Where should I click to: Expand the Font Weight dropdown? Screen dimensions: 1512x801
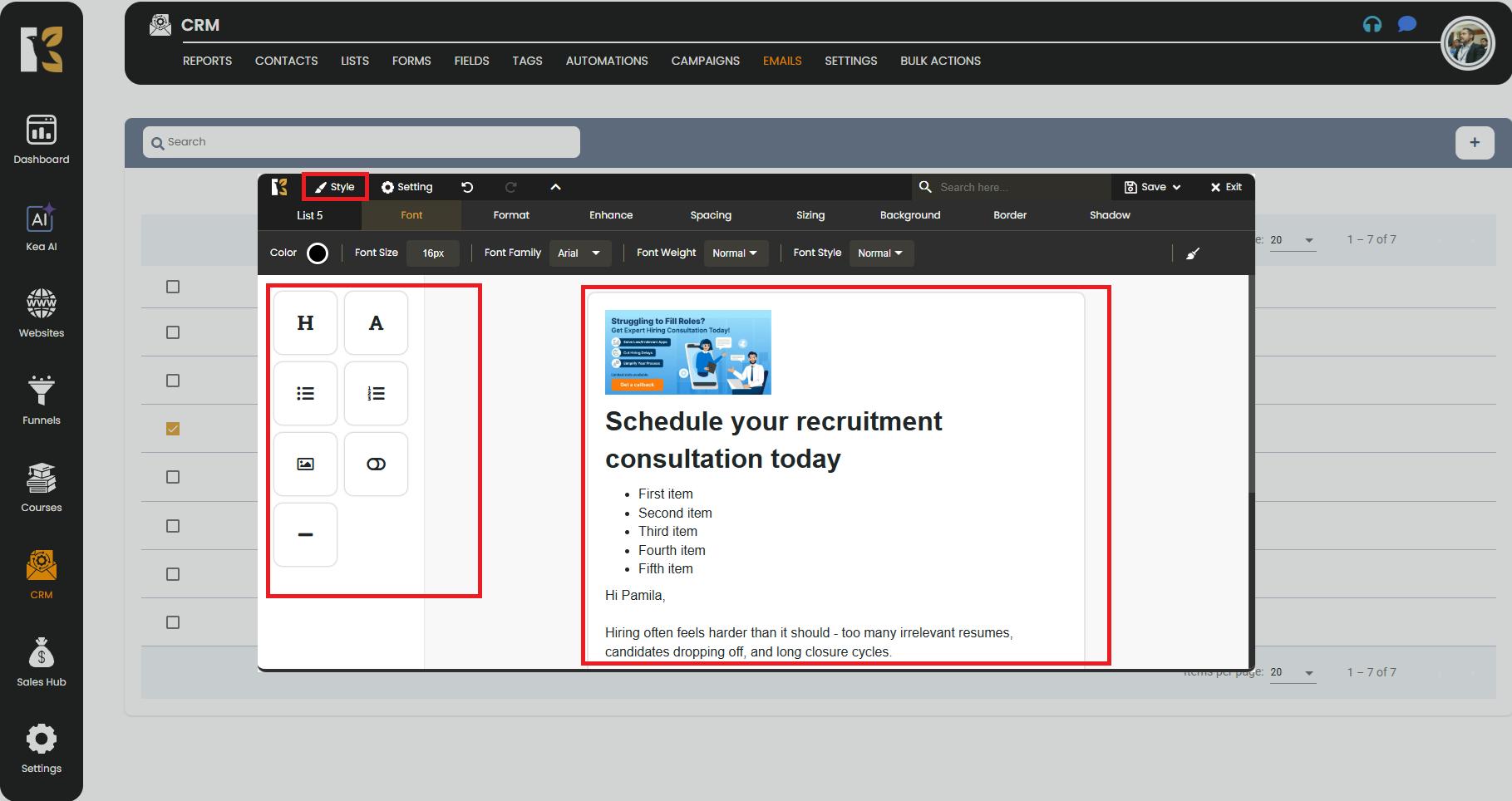coord(735,253)
